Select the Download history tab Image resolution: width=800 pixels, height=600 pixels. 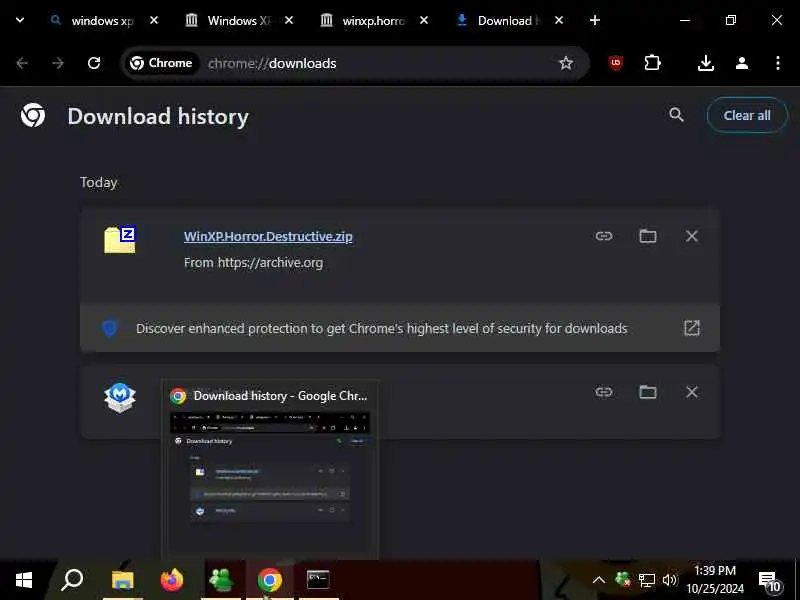(x=500, y=20)
